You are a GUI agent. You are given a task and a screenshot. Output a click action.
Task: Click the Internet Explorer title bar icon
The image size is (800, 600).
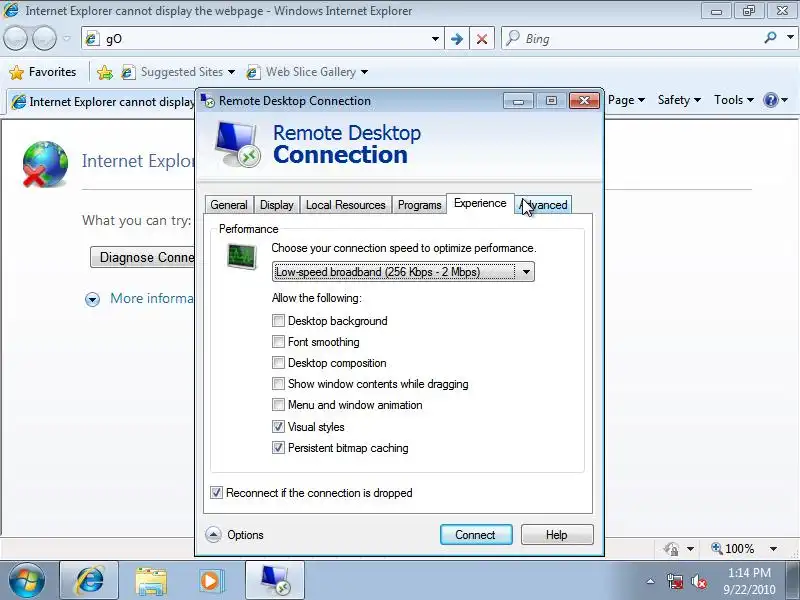point(11,10)
